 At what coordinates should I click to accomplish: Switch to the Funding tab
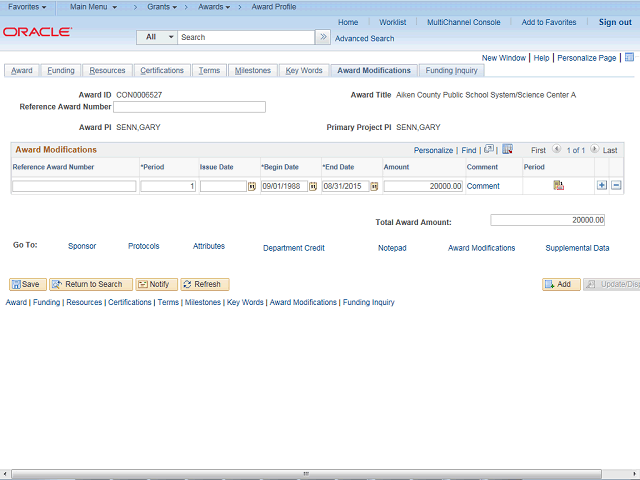[x=61, y=71]
